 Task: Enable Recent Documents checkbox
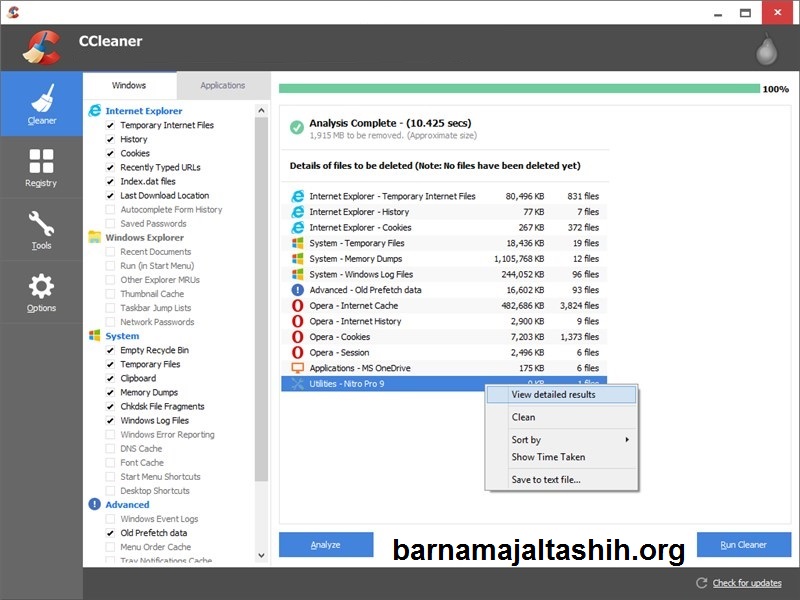pos(110,252)
